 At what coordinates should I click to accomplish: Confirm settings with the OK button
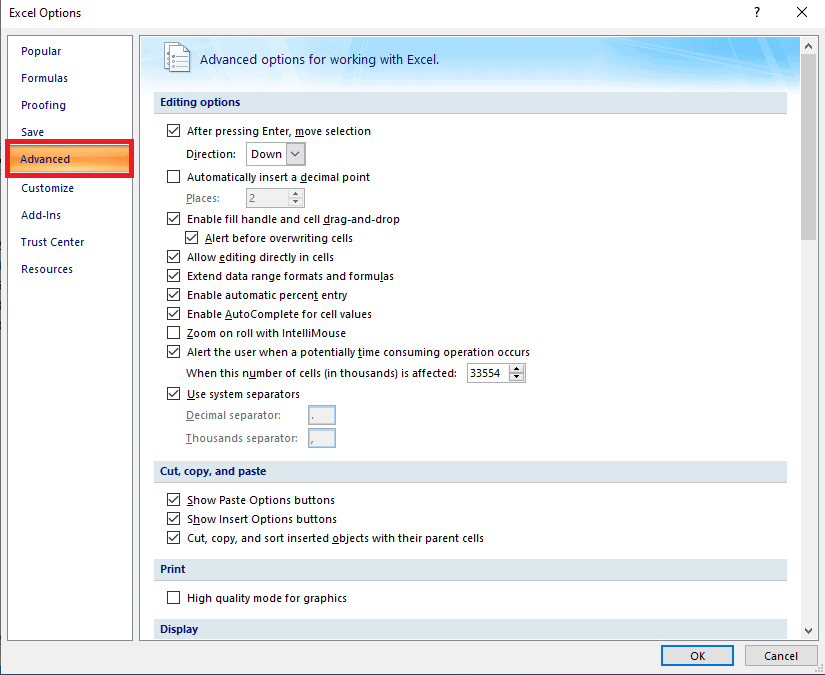pos(697,655)
